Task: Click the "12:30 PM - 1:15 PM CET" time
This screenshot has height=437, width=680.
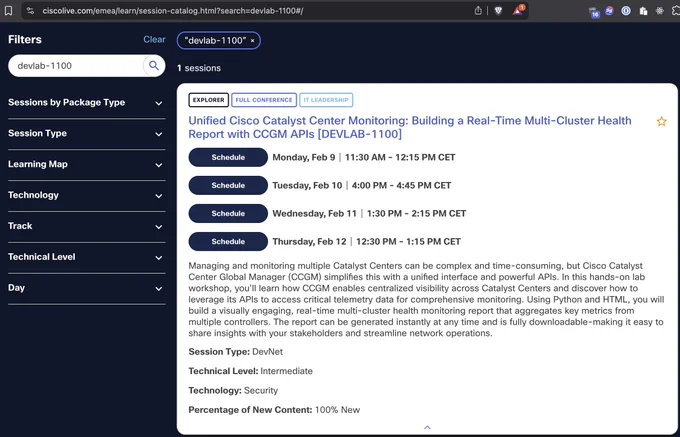Action: coord(409,241)
